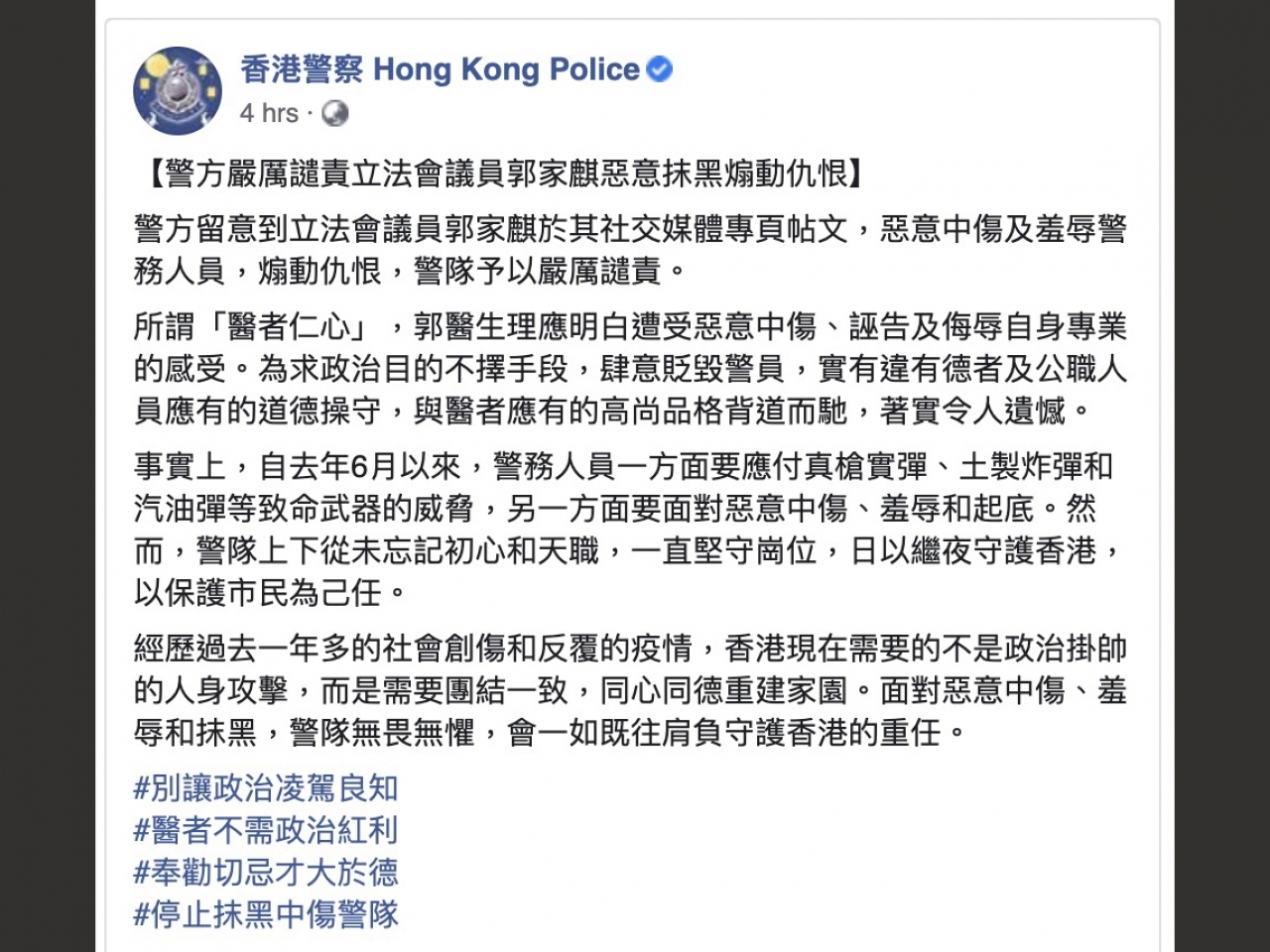Open hashtag #別讓政治凌駕良知
The image size is (1270, 952).
tap(266, 788)
